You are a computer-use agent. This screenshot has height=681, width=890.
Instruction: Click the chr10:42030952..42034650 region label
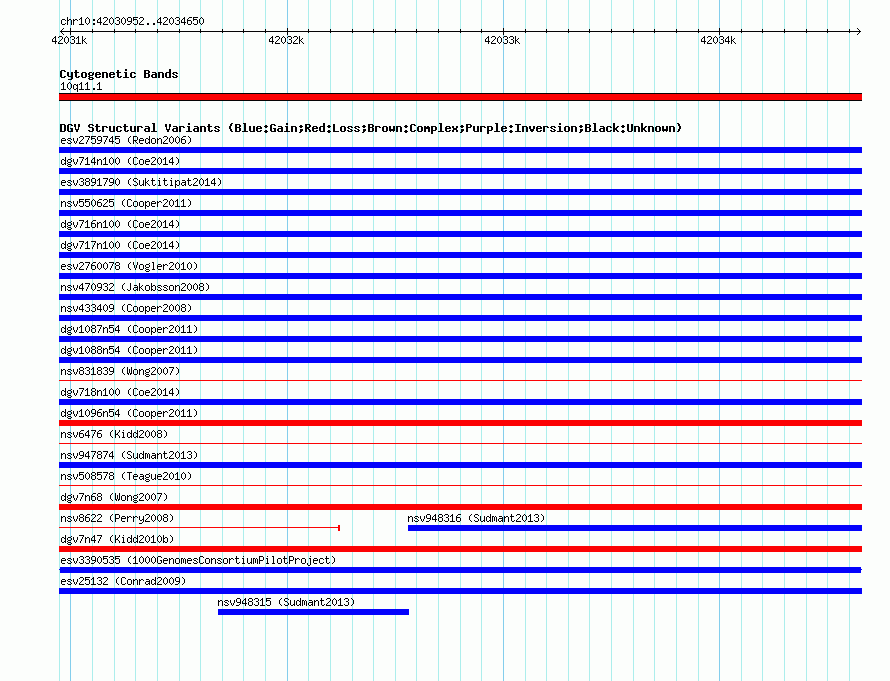pyautogui.click(x=132, y=21)
